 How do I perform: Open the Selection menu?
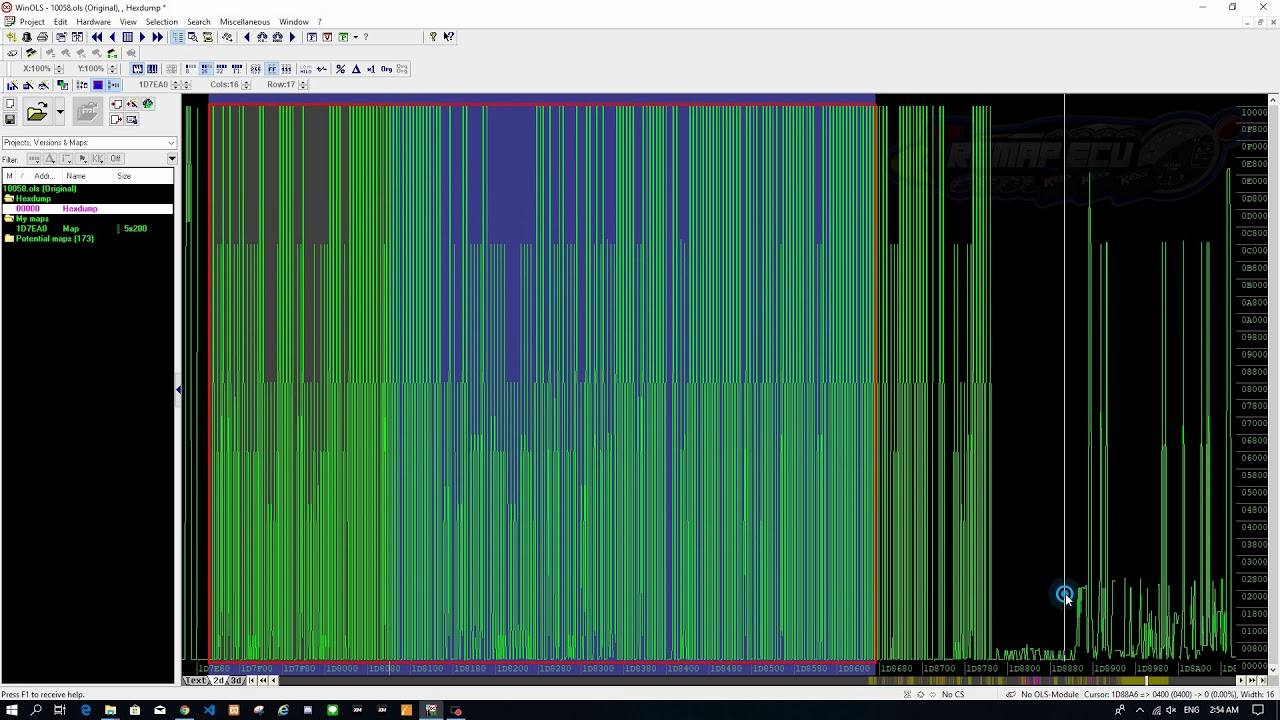point(161,22)
